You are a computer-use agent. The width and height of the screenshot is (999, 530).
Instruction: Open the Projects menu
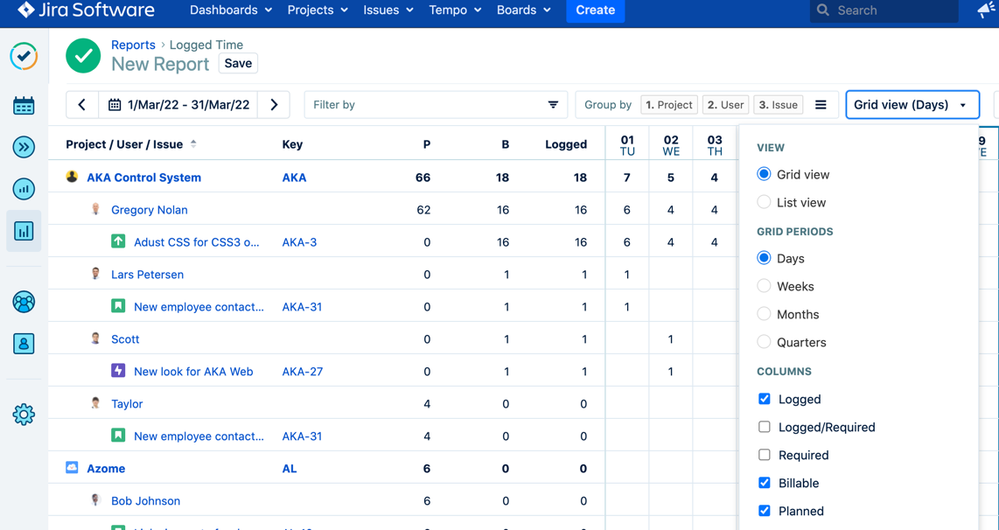[x=317, y=10]
